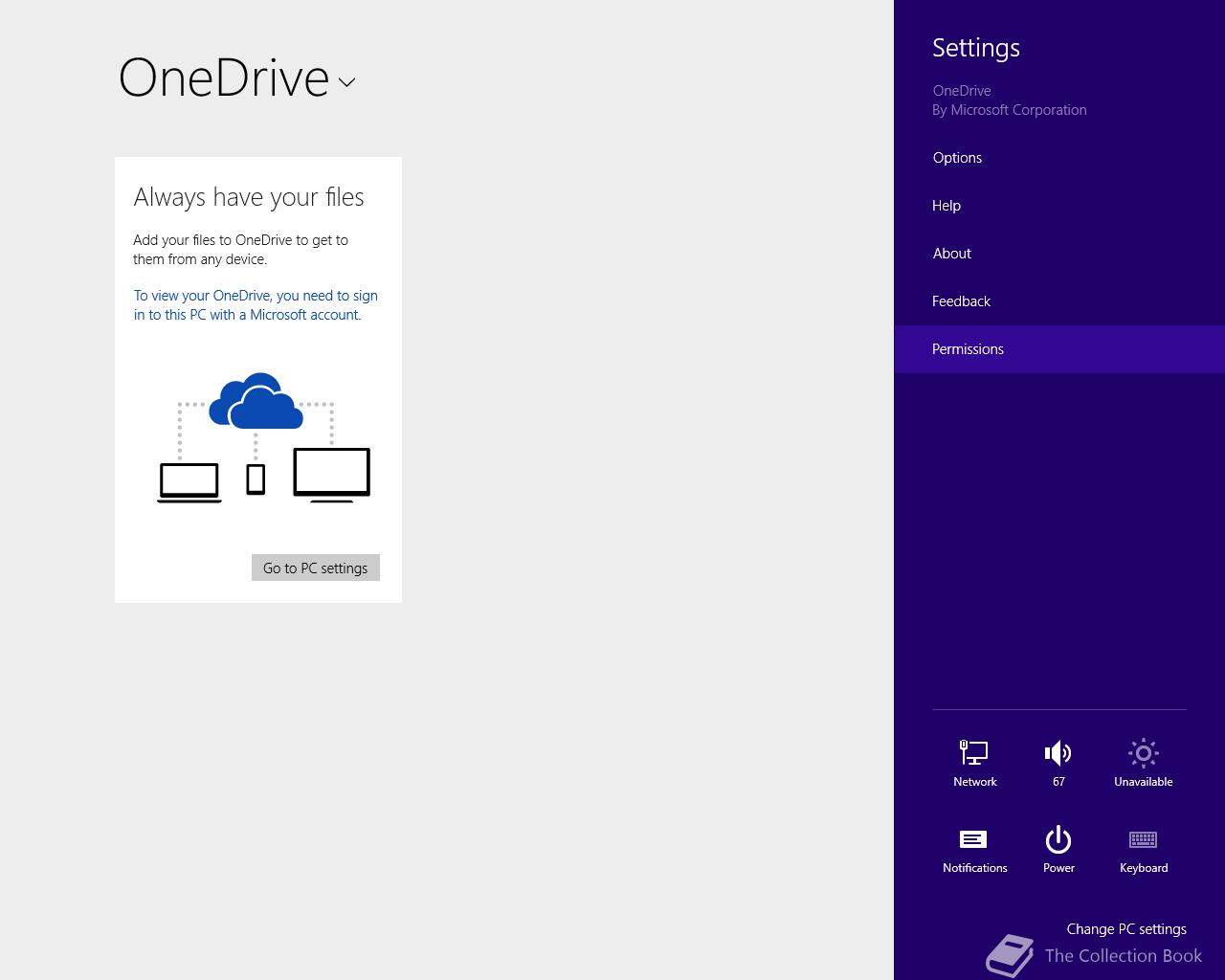Click the 'Add your files to OneDrive' text
Viewport: 1225px width, 980px height.
pyautogui.click(x=241, y=250)
